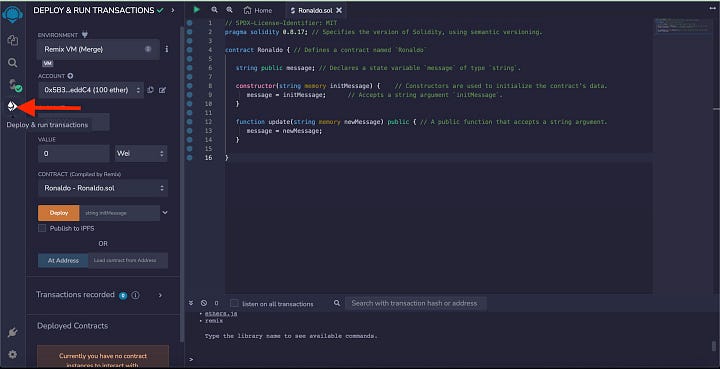Screen dimensions: 720x369
Task: Click the edit icon beside the account
Action: point(162,90)
